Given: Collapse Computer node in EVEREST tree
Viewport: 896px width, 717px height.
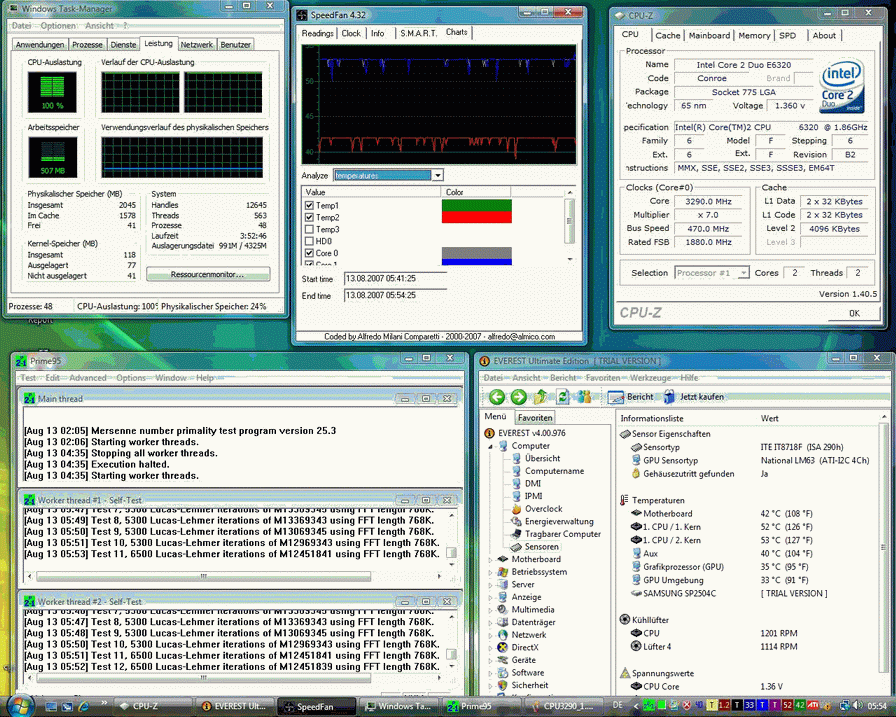Looking at the screenshot, I should pyautogui.click(x=490, y=446).
